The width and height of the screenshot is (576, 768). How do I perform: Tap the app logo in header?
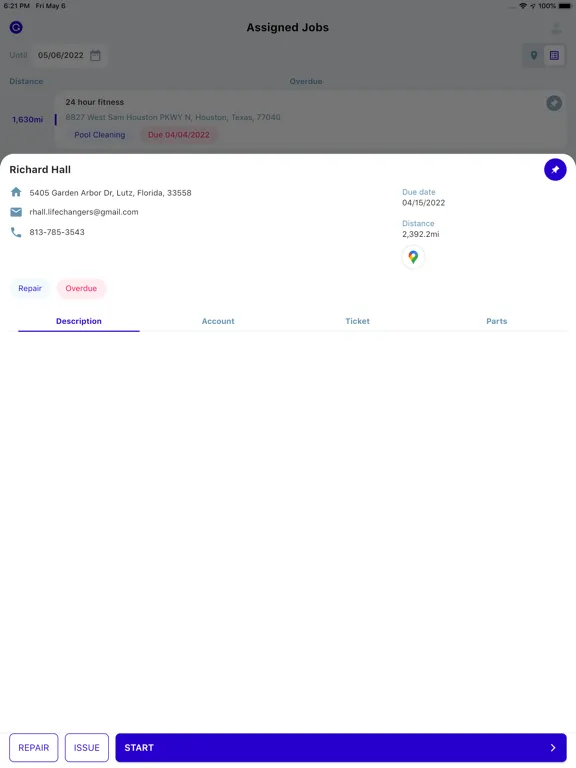[x=16, y=27]
